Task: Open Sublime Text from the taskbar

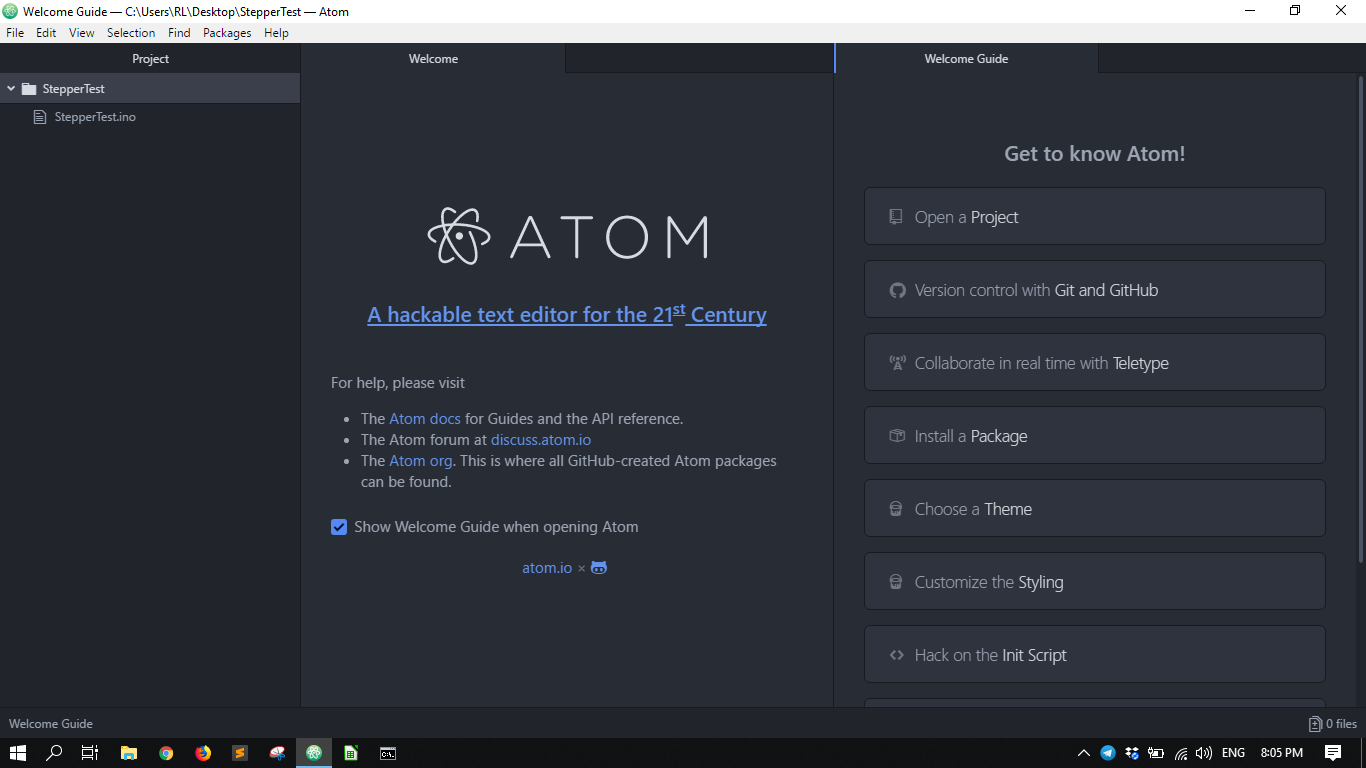Action: [240, 753]
